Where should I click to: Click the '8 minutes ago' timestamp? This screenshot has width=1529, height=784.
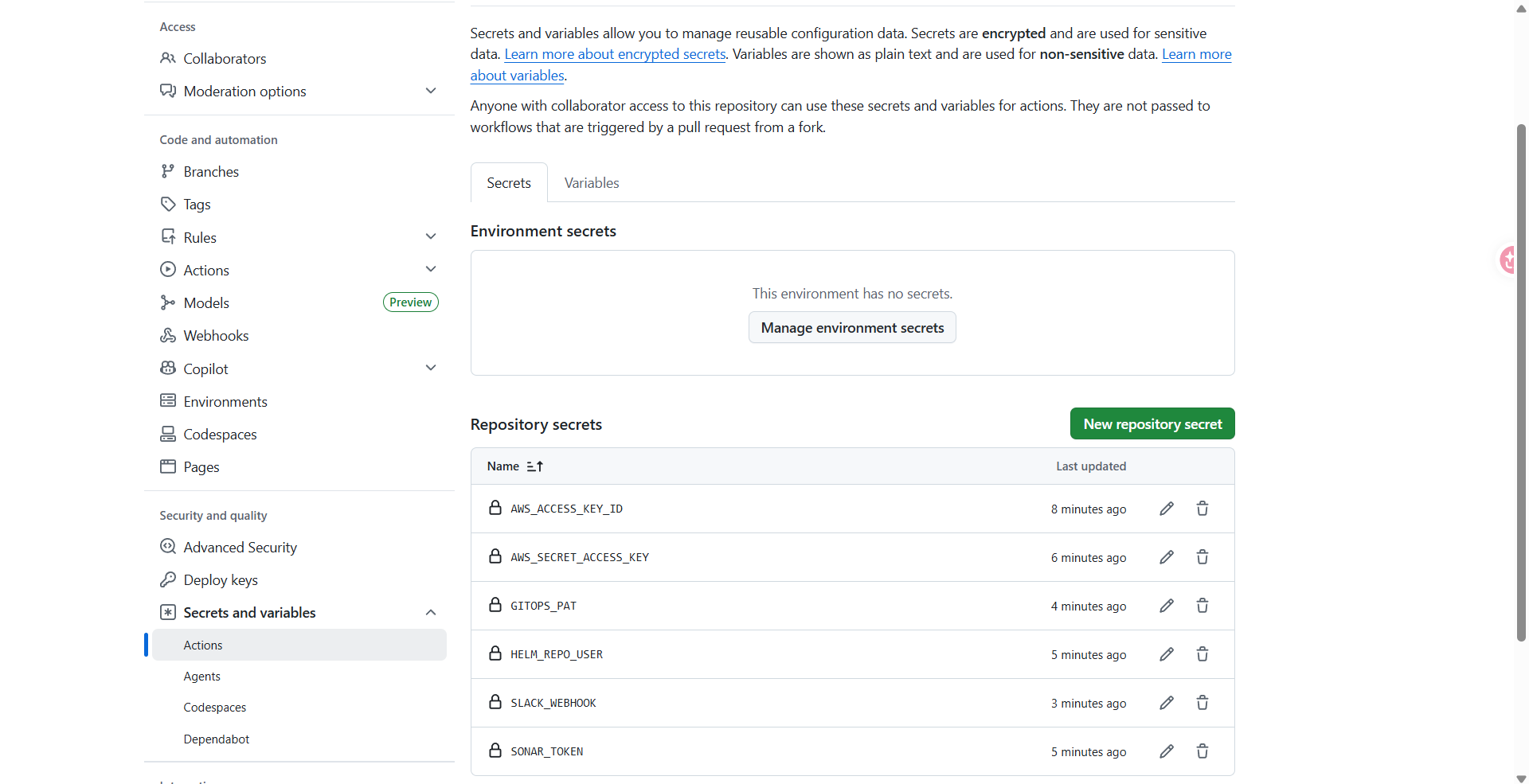click(1089, 509)
